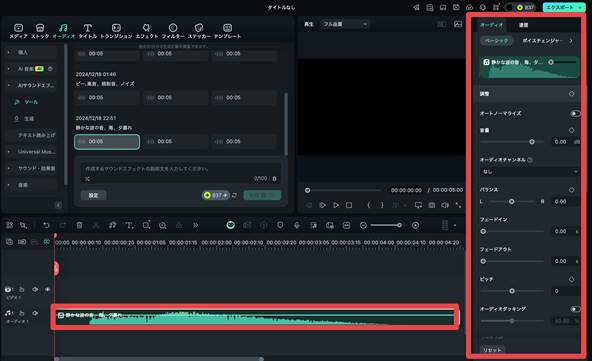Expand the サウンド・効果音 sidebar category

pyautogui.click(x=9, y=168)
